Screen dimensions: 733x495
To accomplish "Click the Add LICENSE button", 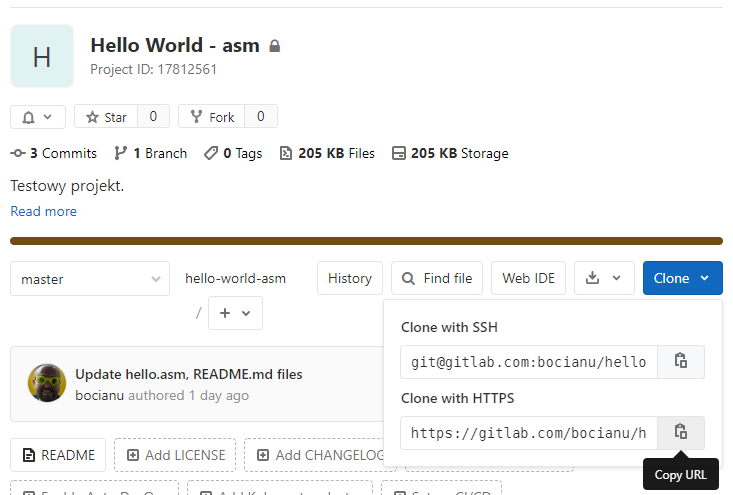I will click(x=175, y=455).
